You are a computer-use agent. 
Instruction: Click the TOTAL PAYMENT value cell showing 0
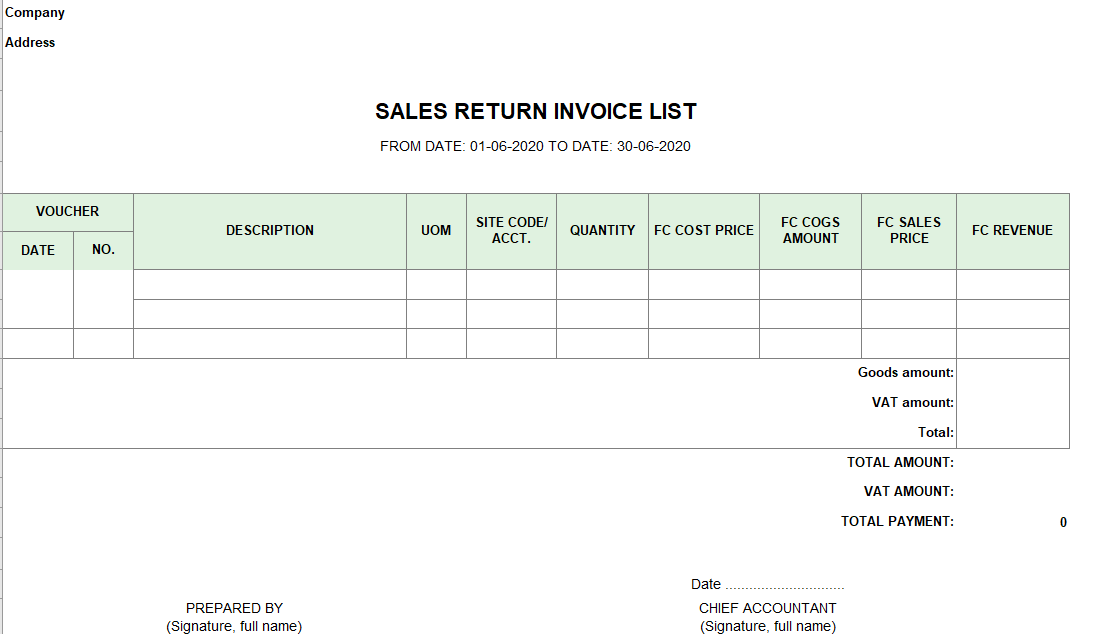click(1013, 522)
